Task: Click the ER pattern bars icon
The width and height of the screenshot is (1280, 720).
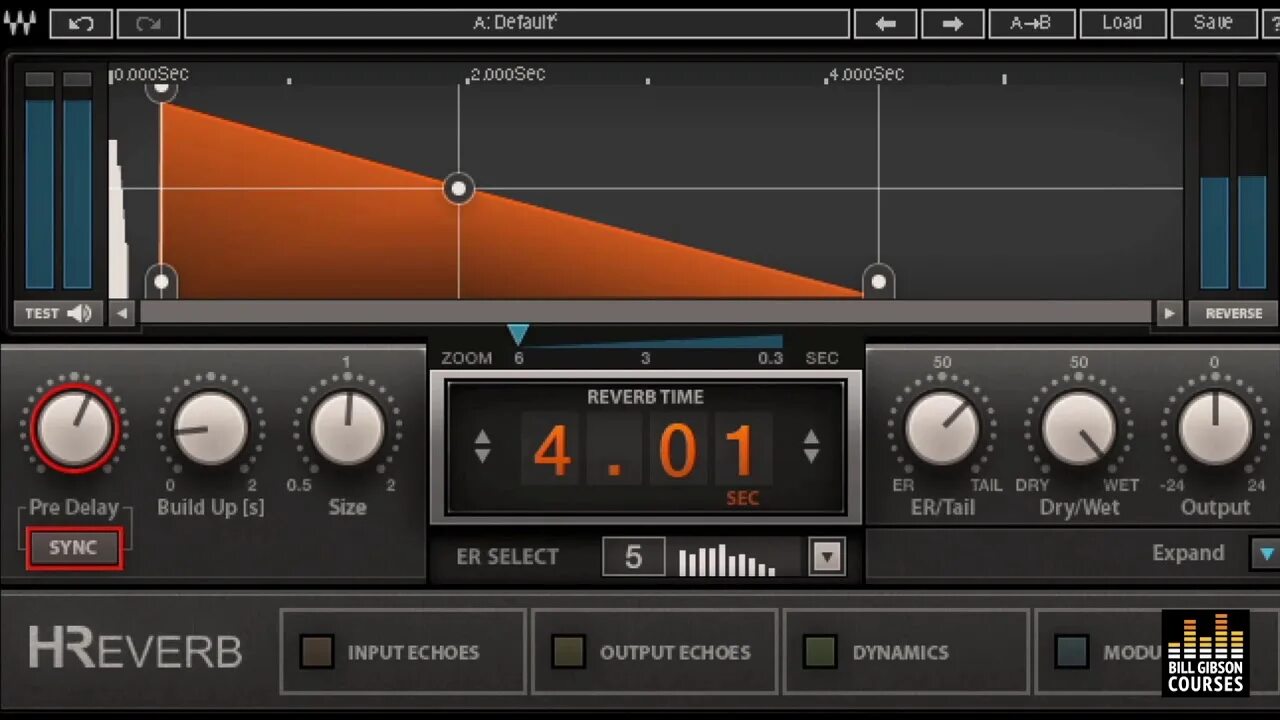Action: click(728, 561)
